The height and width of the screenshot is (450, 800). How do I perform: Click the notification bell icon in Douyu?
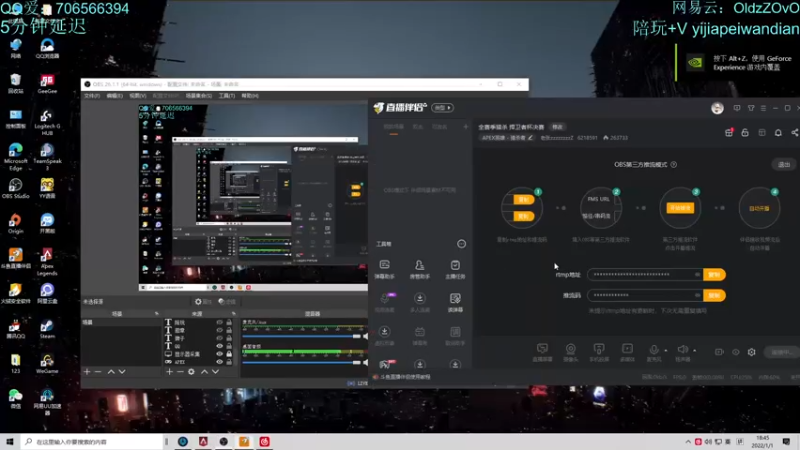point(778,133)
